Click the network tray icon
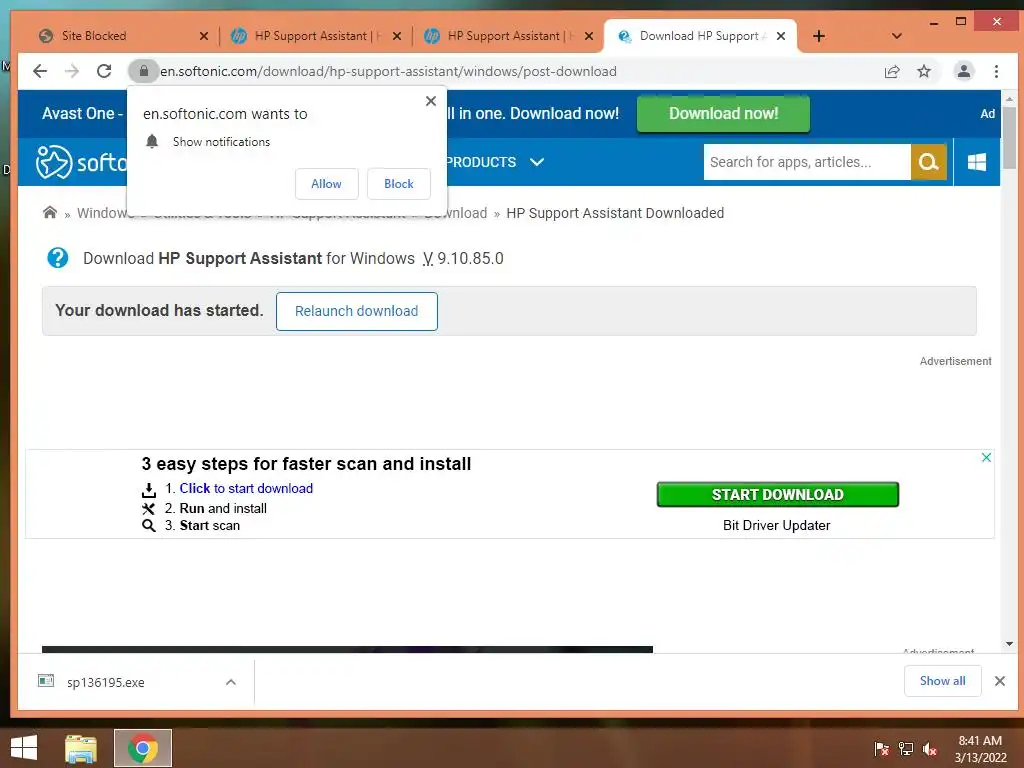The image size is (1024, 768). pyautogui.click(x=906, y=749)
